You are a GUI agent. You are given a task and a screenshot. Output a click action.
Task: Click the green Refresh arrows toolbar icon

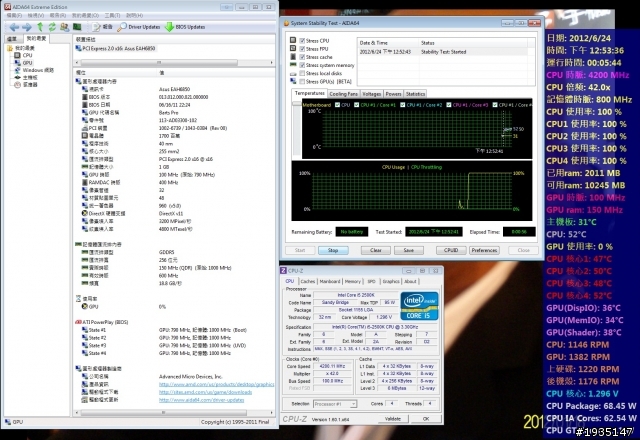pos(52,27)
